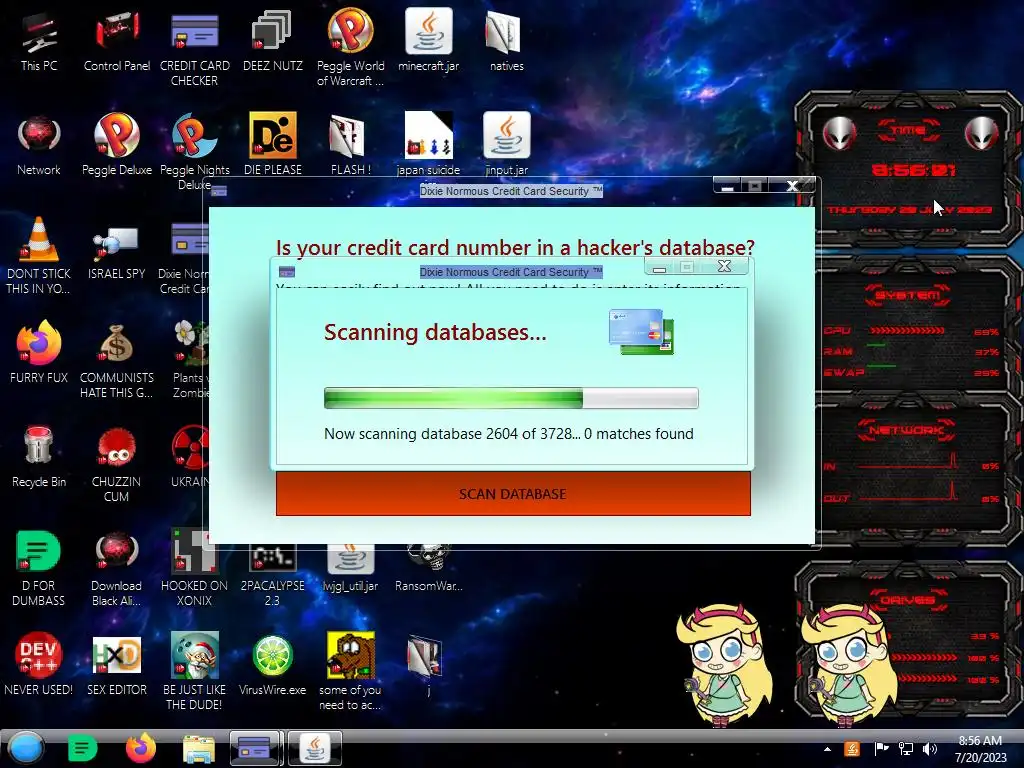The image size is (1024, 768).
Task: Click scanning dialog title bar icon
Action: point(287,272)
